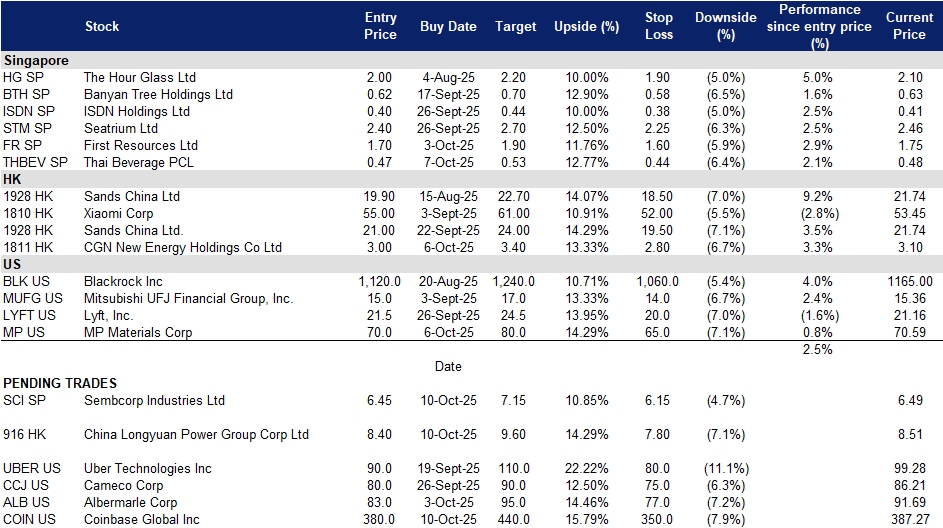Click the MP US ticker

pos(24,332)
